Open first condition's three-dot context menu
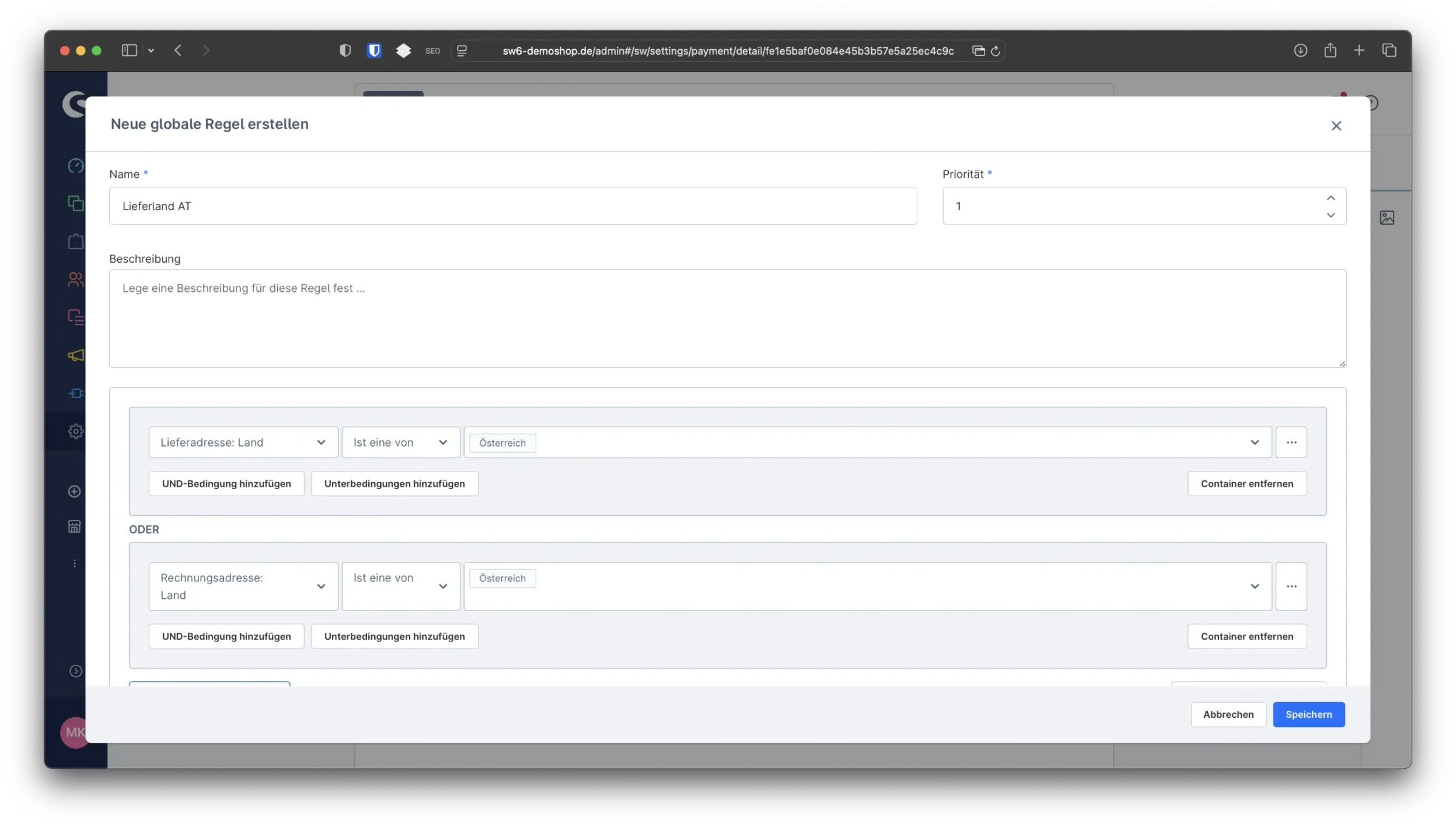Viewport: 1456px width, 827px height. click(1291, 442)
